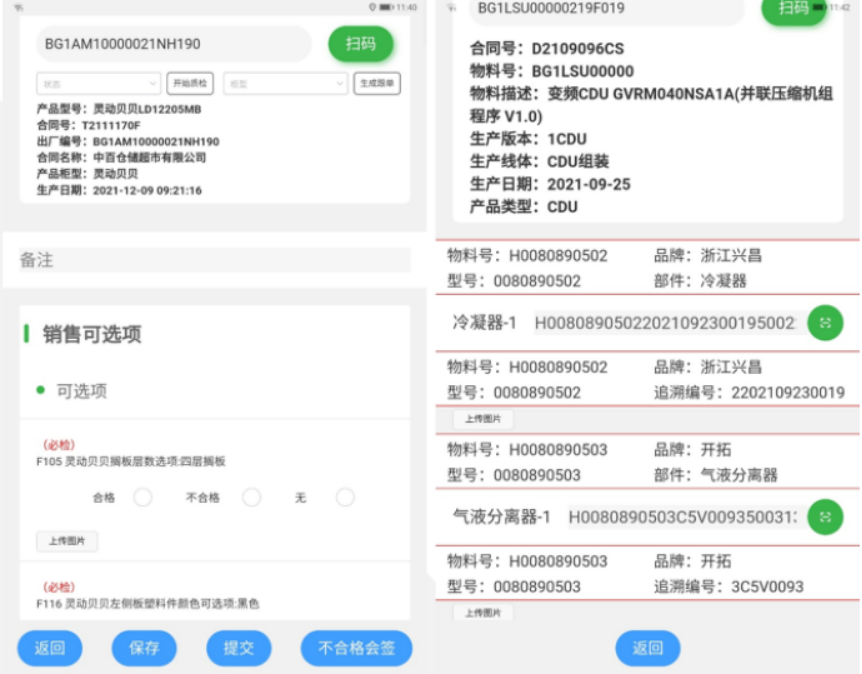Select the 不合格 radio button for F105
This screenshot has width=862, height=674.
point(251,497)
